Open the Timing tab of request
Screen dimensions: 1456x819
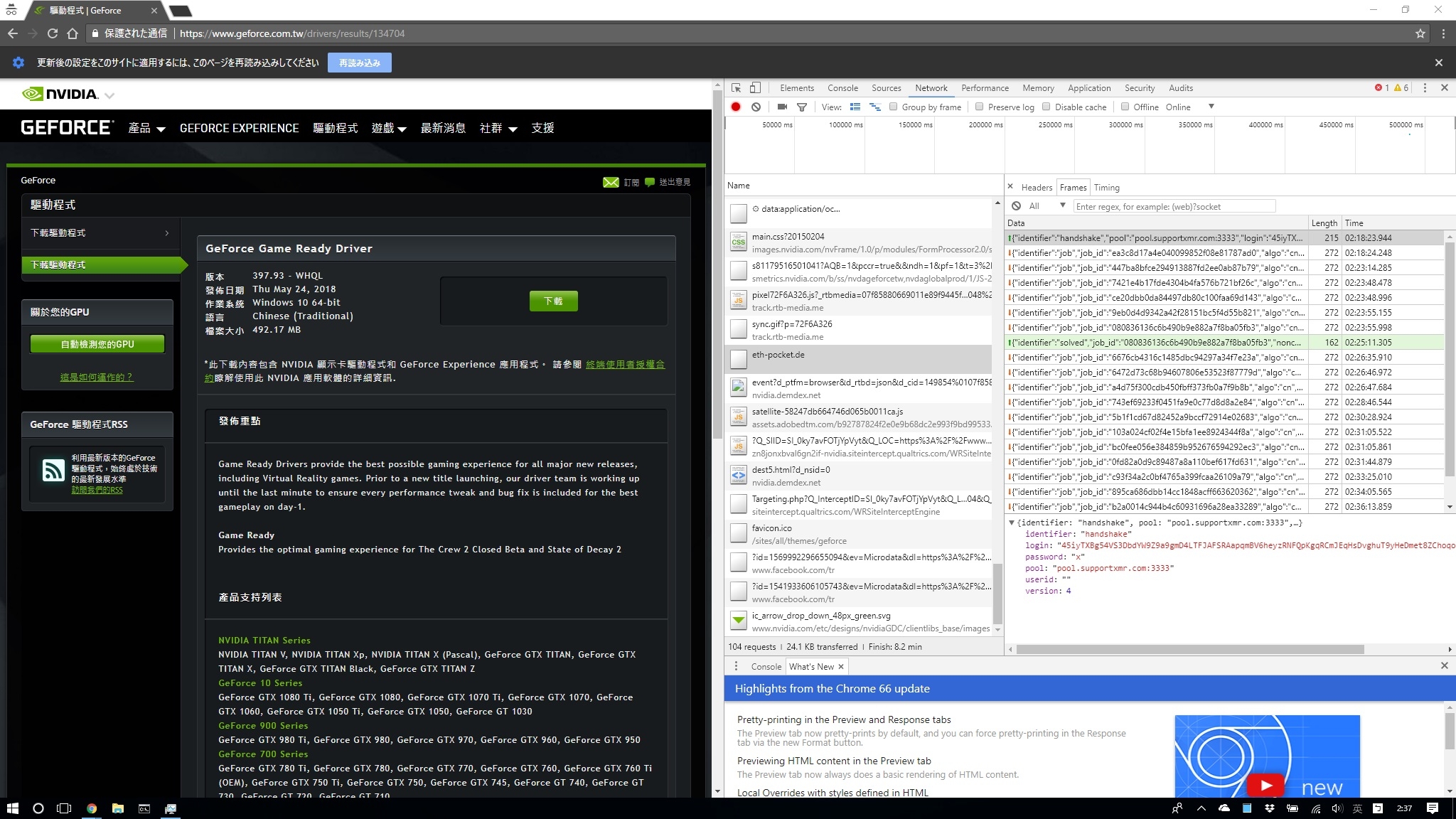click(1106, 188)
